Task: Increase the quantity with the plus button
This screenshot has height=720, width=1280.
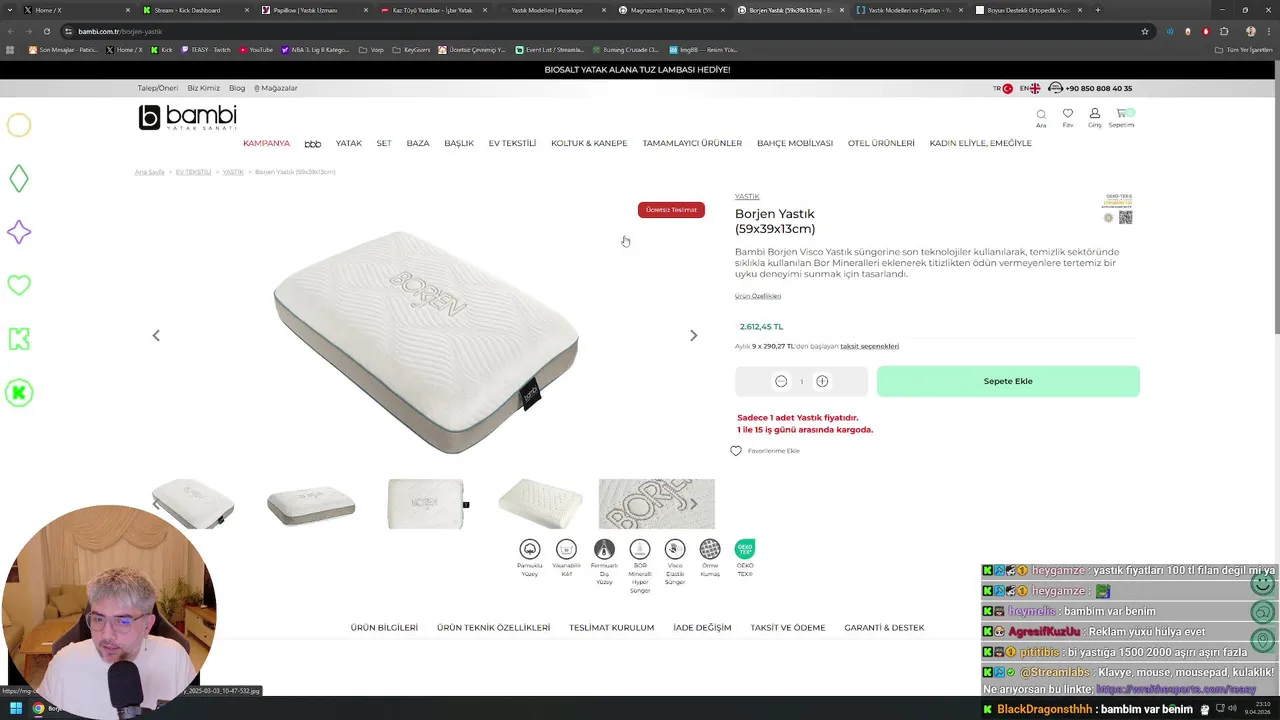Action: (822, 381)
